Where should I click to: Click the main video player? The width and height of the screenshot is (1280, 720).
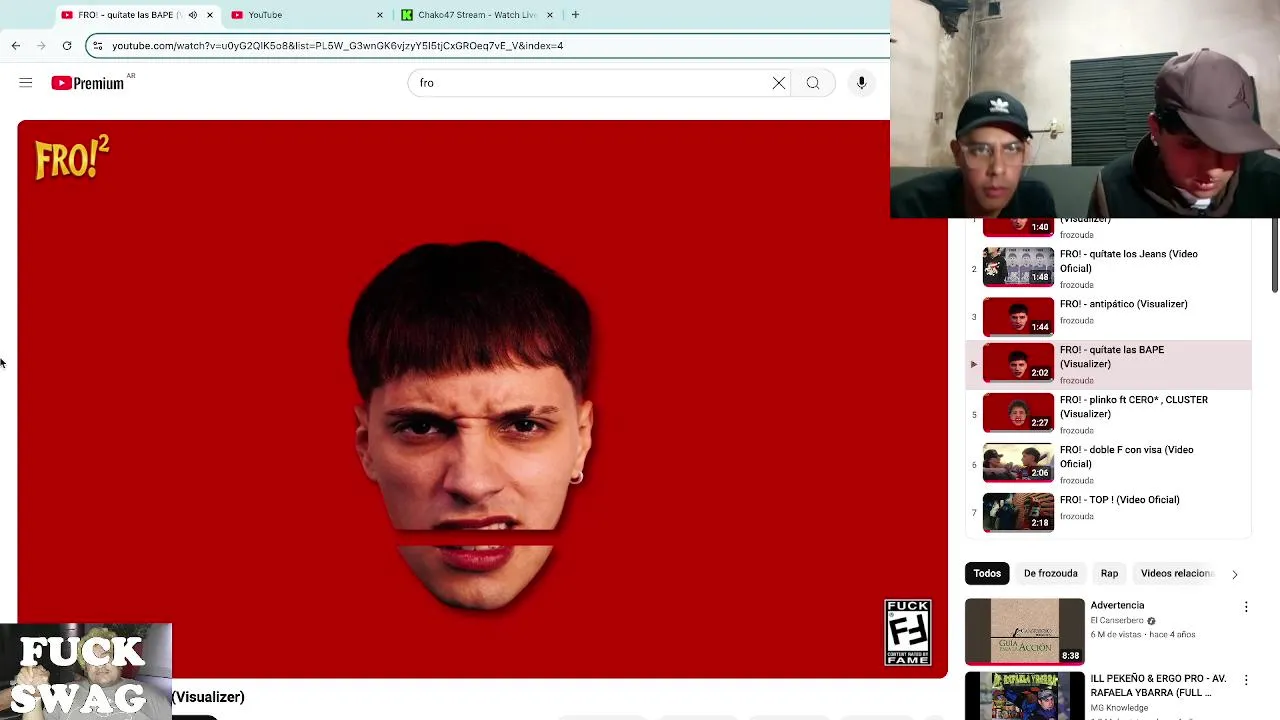tap(482, 399)
